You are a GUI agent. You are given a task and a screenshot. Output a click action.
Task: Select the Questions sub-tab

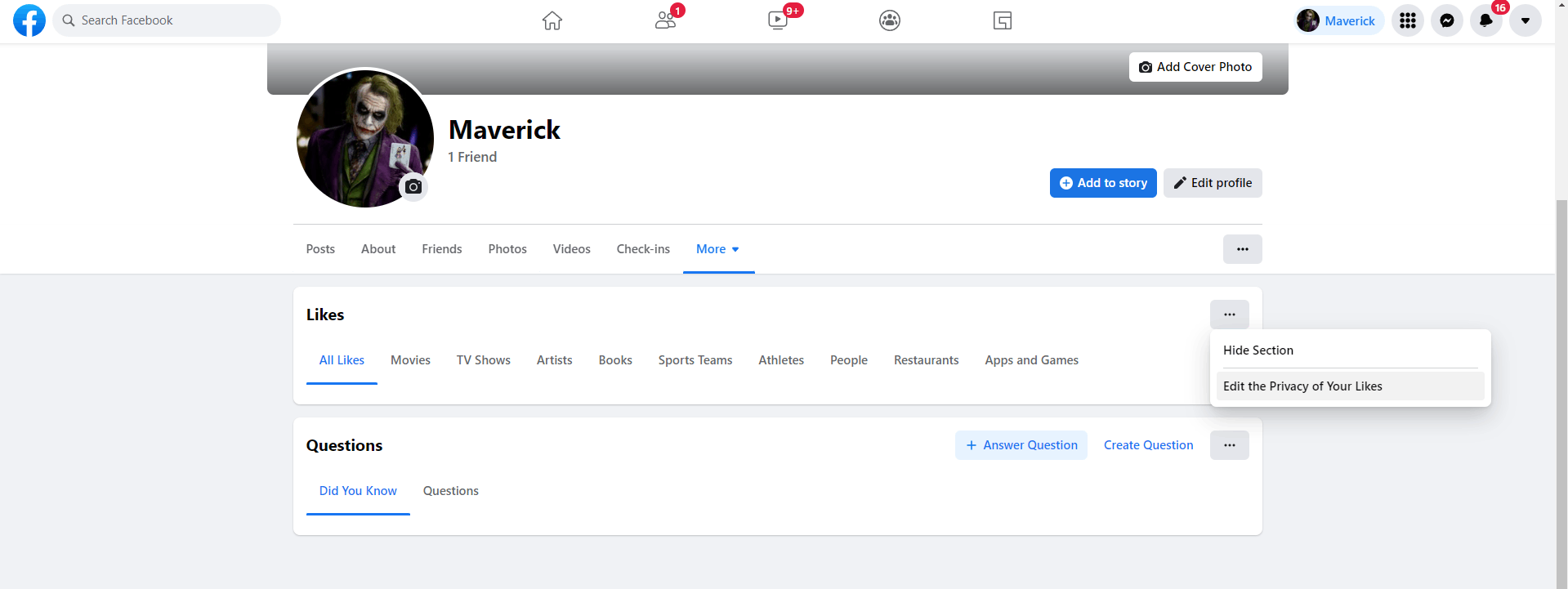[450, 491]
